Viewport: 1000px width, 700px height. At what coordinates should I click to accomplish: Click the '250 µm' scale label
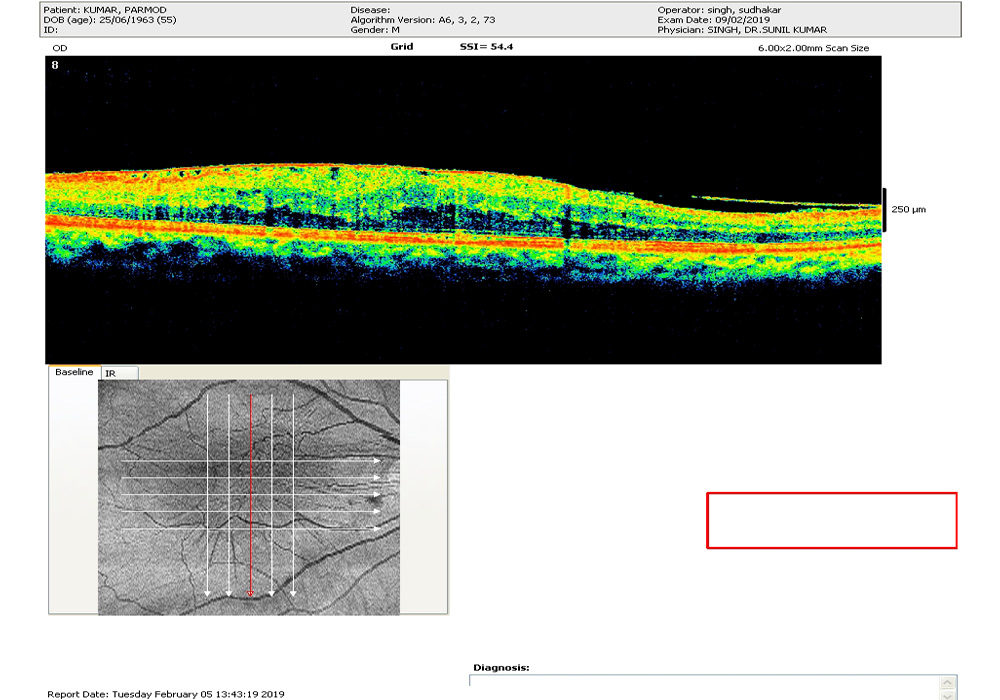click(x=908, y=210)
